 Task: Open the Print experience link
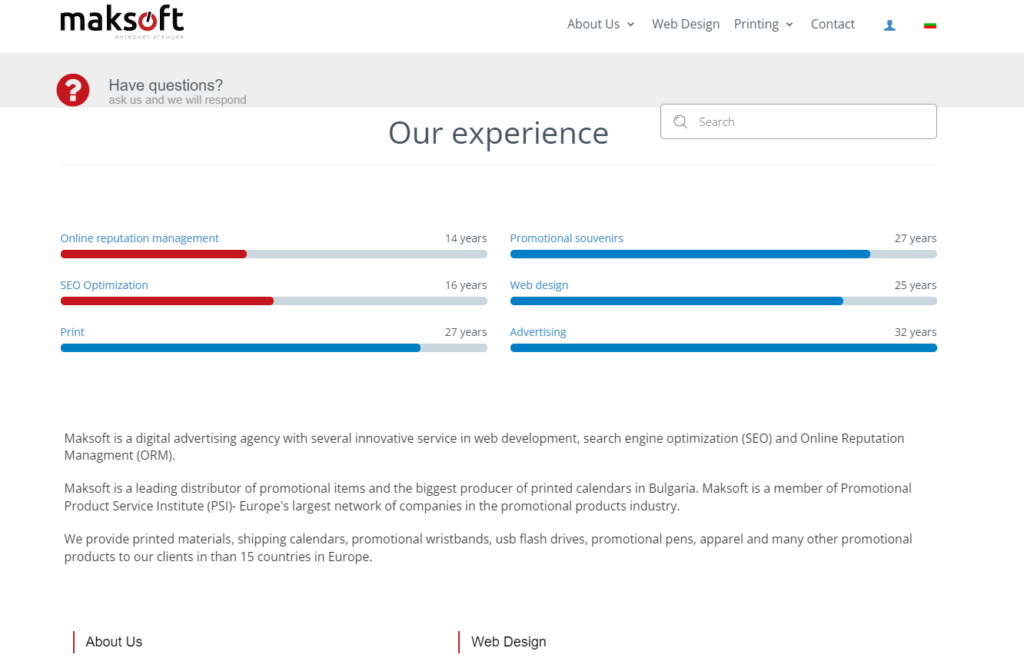pos(72,332)
